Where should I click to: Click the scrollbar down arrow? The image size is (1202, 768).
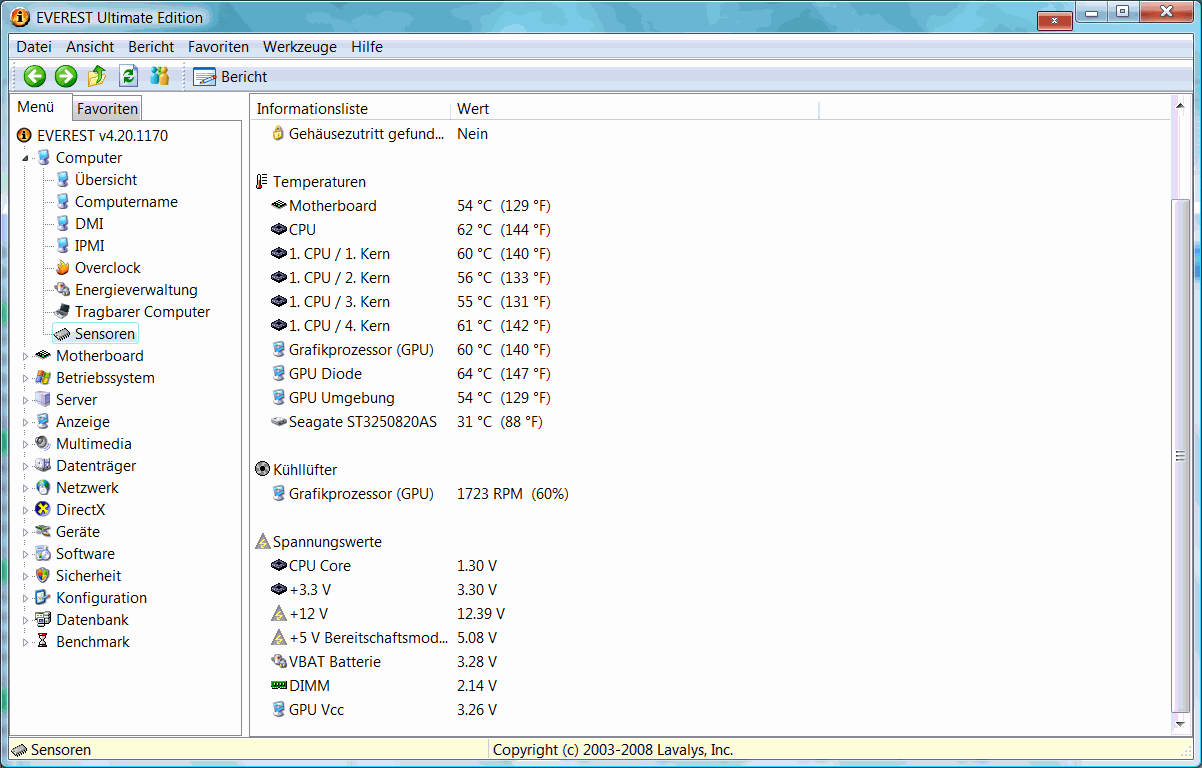[x=1181, y=727]
